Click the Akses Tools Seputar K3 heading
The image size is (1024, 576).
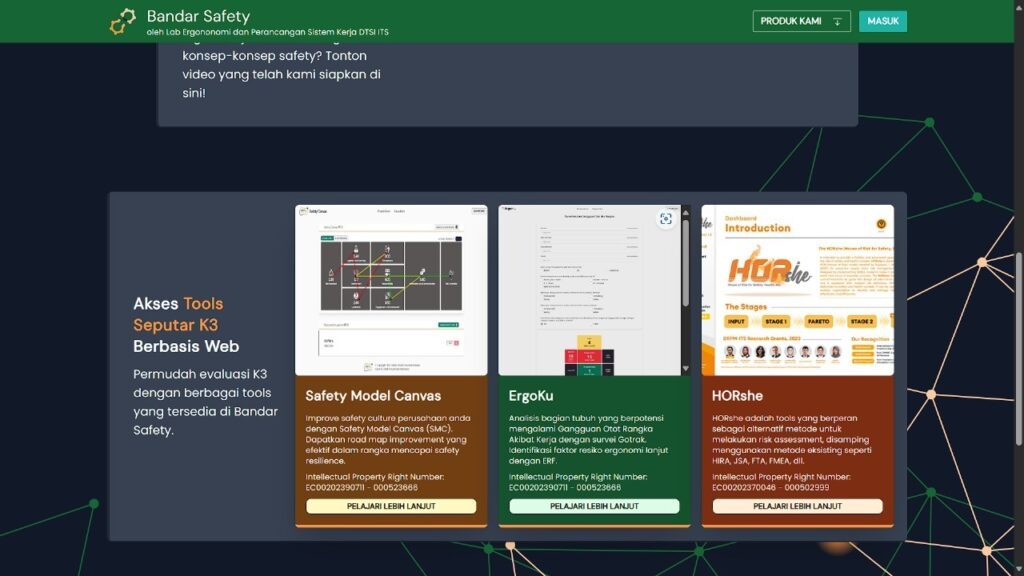coord(186,325)
